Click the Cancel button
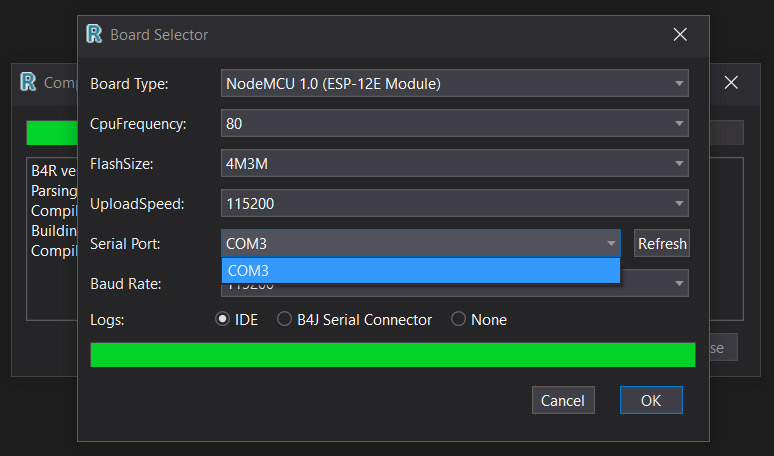774x456 pixels. [563, 400]
